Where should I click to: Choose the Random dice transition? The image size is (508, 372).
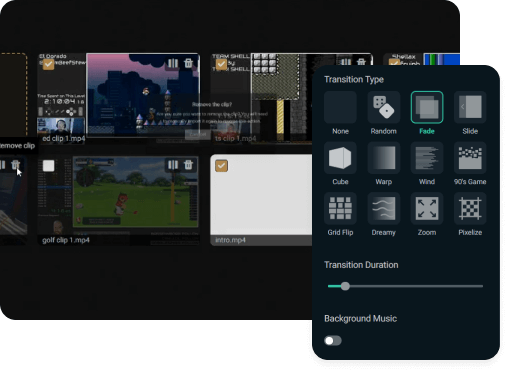(x=383, y=107)
